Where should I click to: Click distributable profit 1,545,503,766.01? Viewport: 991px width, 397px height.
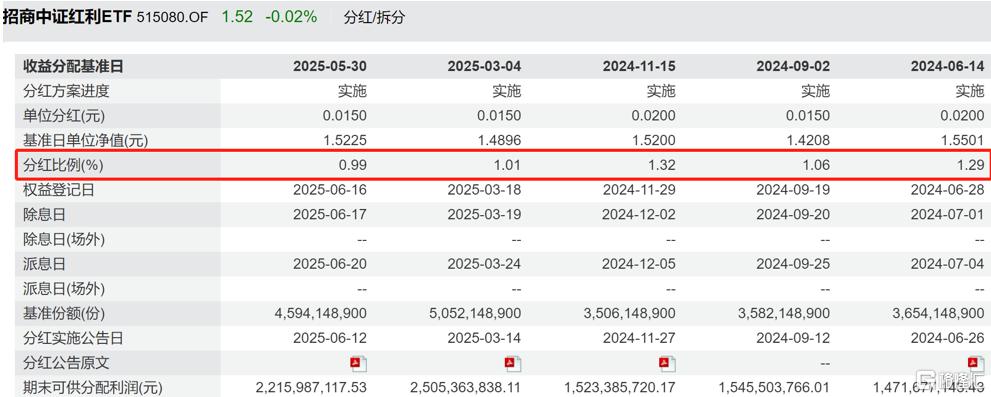(775, 387)
